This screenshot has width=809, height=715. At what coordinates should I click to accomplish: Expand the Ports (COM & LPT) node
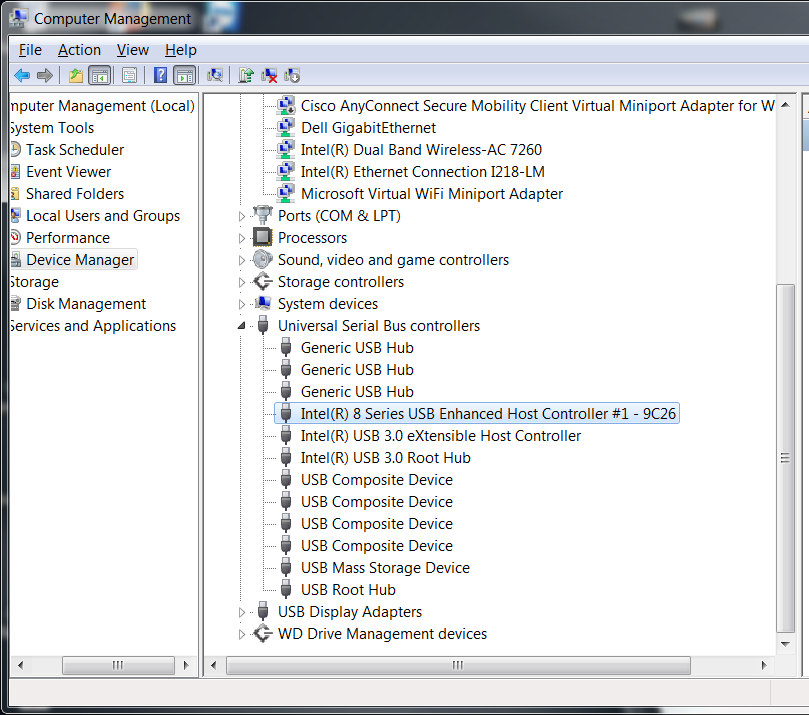(241, 216)
